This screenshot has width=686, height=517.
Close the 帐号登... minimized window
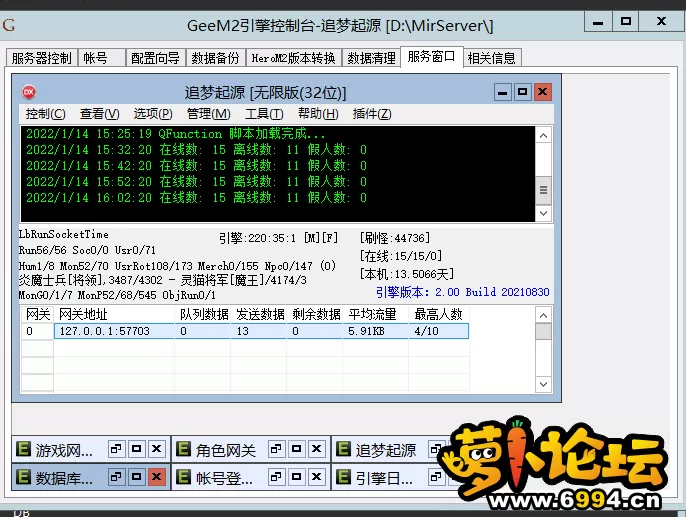point(317,477)
